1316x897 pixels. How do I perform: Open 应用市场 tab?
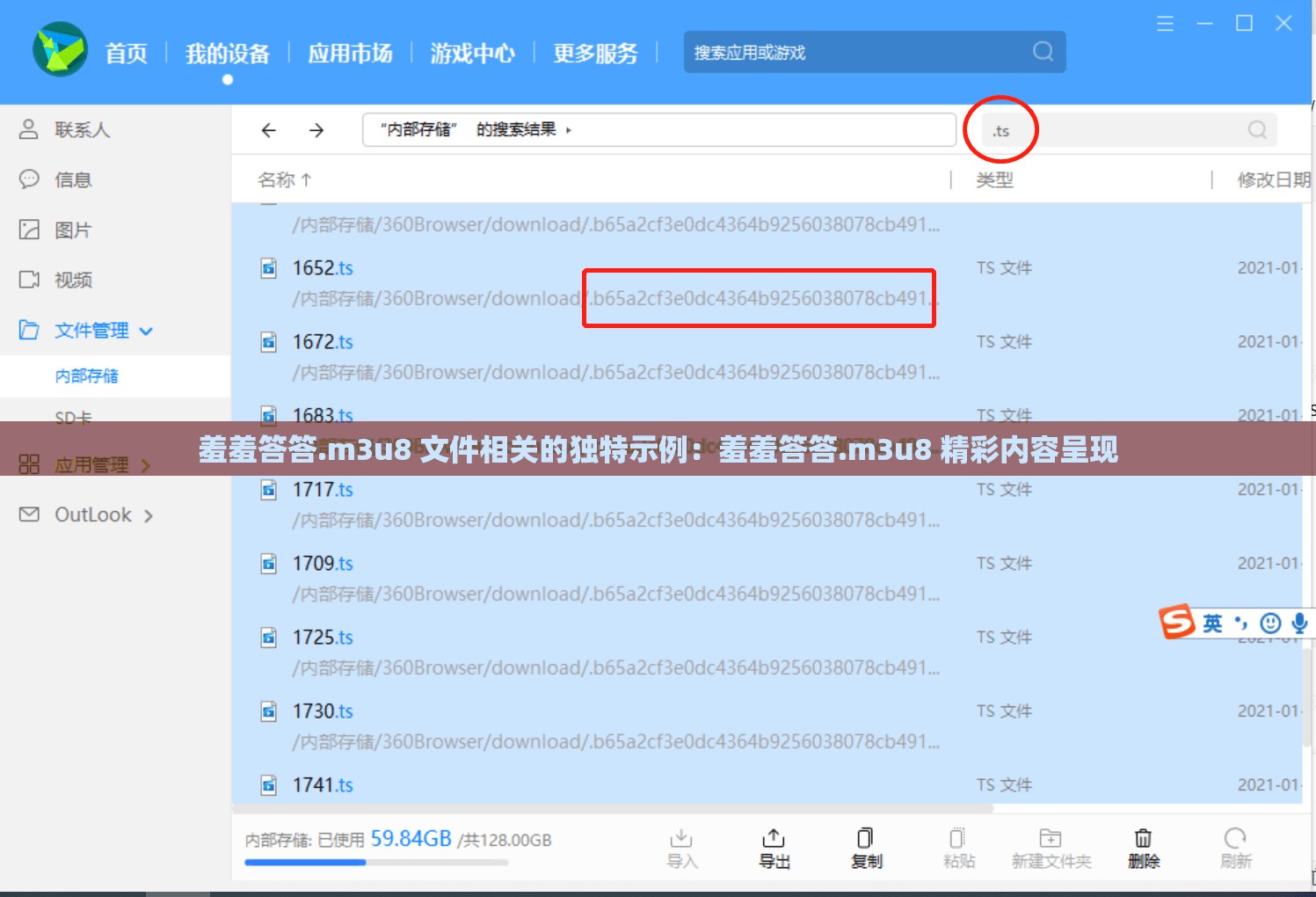350,54
